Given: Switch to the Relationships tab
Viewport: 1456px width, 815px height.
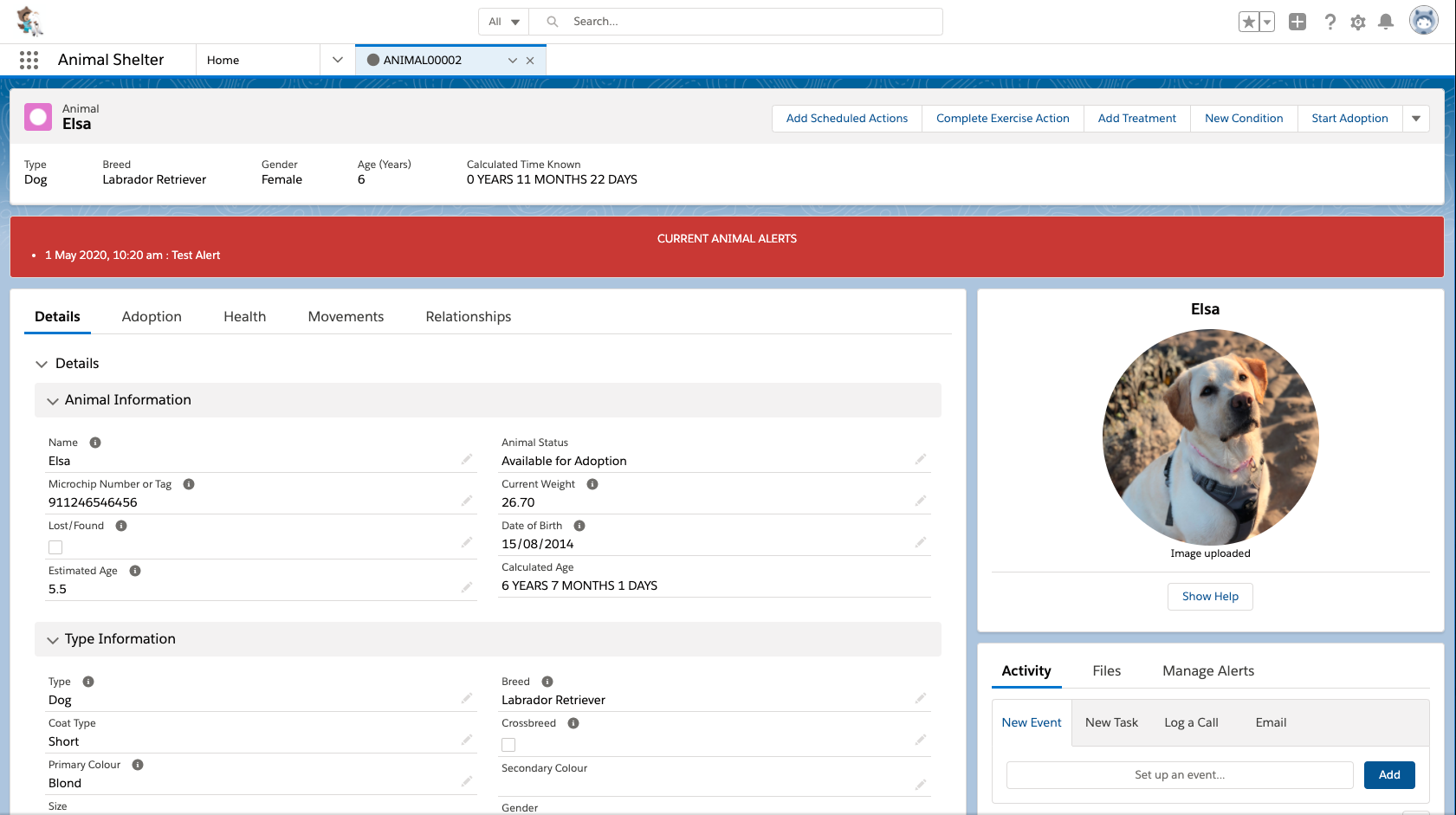Looking at the screenshot, I should 469,317.
